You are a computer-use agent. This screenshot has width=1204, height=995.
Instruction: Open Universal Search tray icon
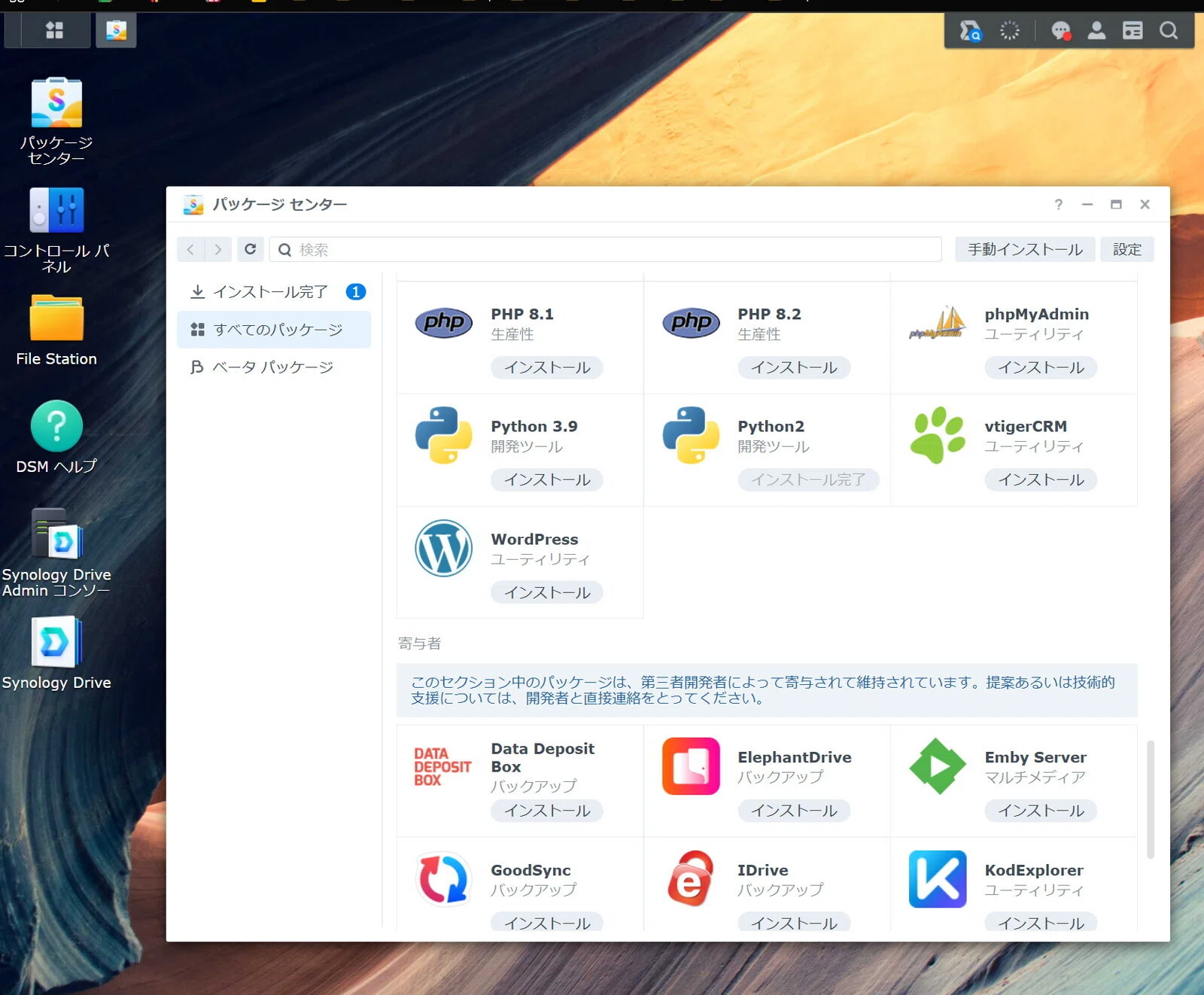[x=970, y=31]
